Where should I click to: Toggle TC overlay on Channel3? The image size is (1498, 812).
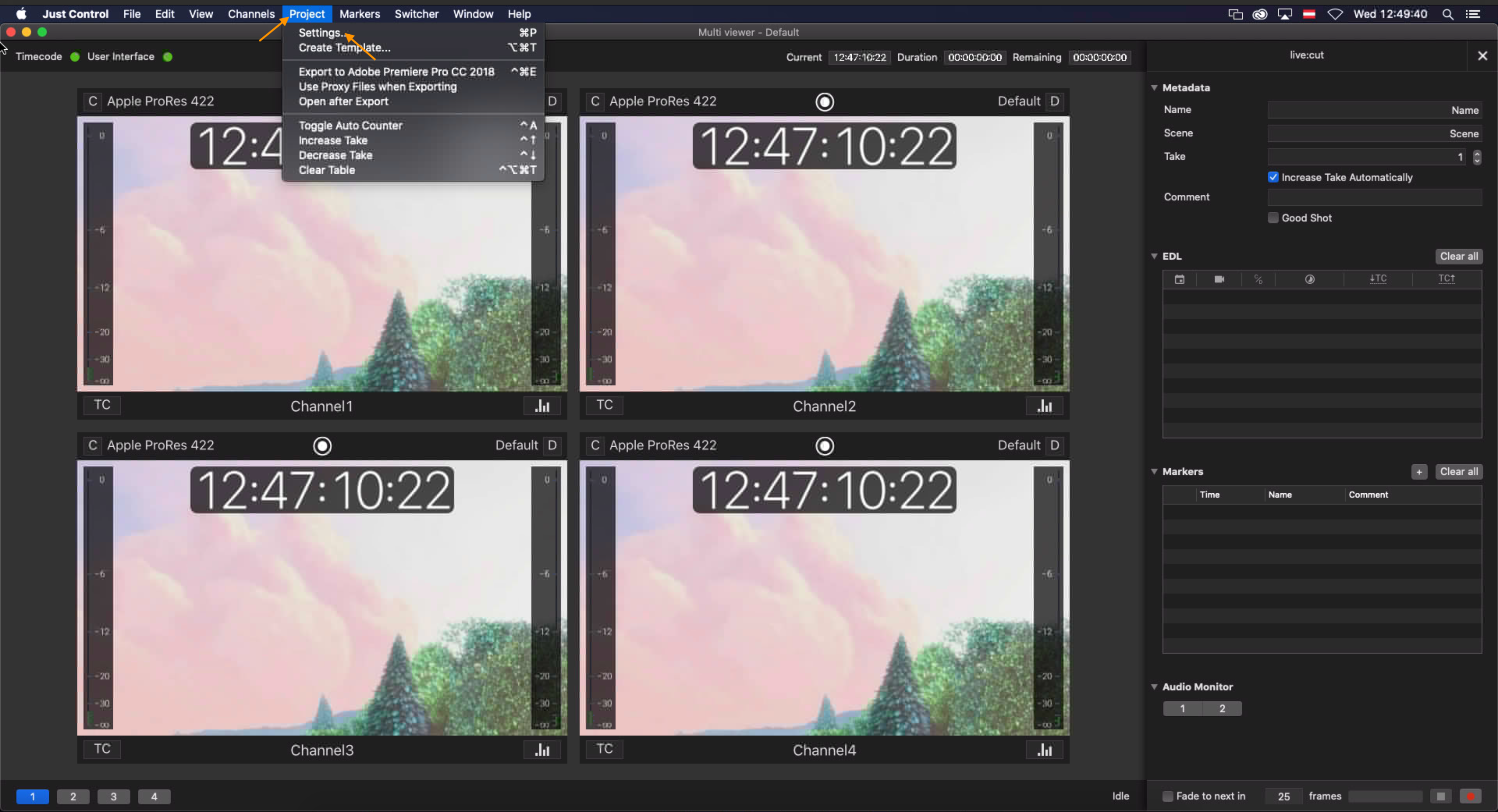click(102, 749)
